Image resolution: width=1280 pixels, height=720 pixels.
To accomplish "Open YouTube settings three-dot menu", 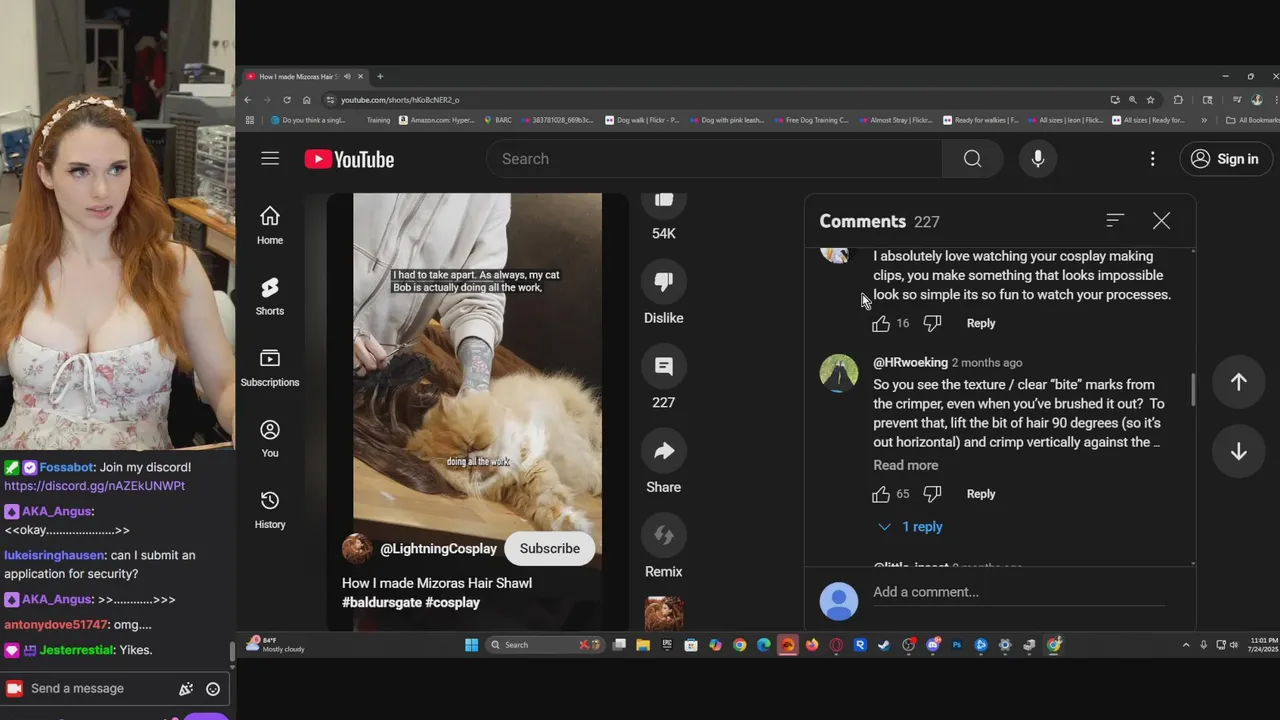I will [1152, 159].
